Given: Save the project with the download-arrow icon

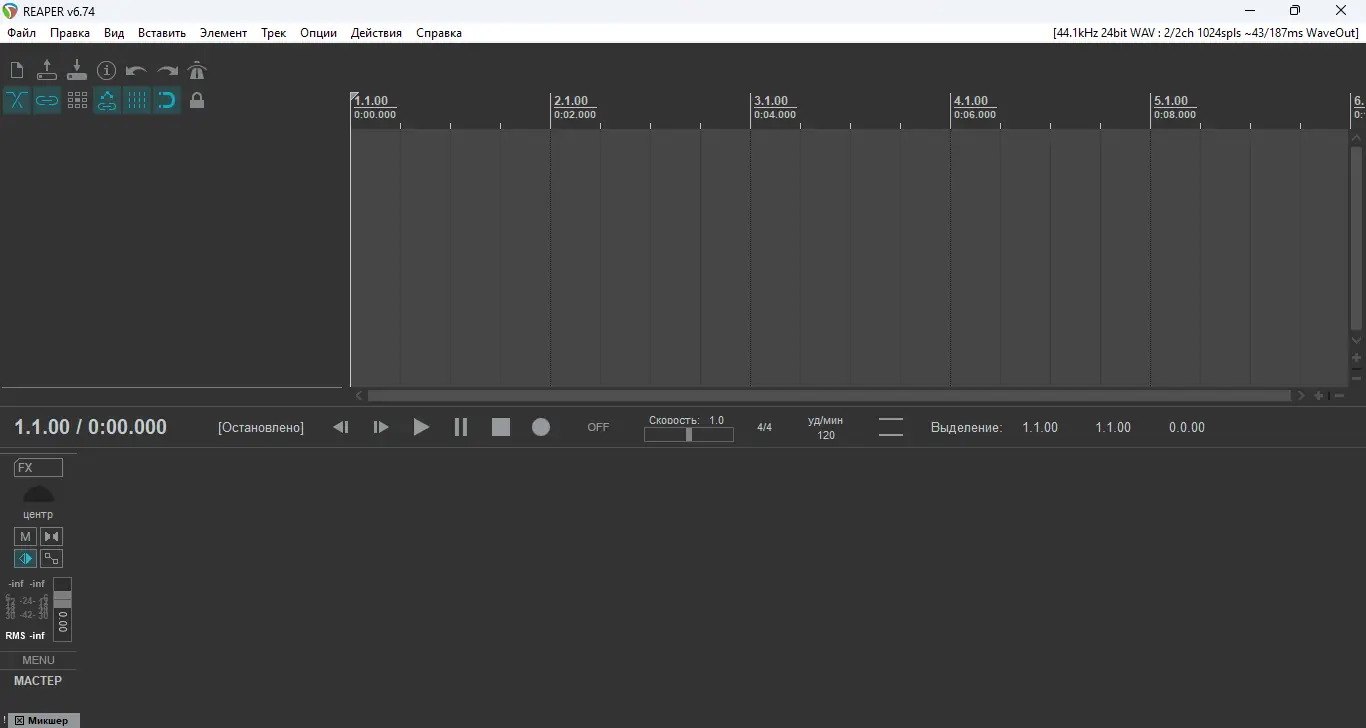Looking at the screenshot, I should tap(77, 70).
